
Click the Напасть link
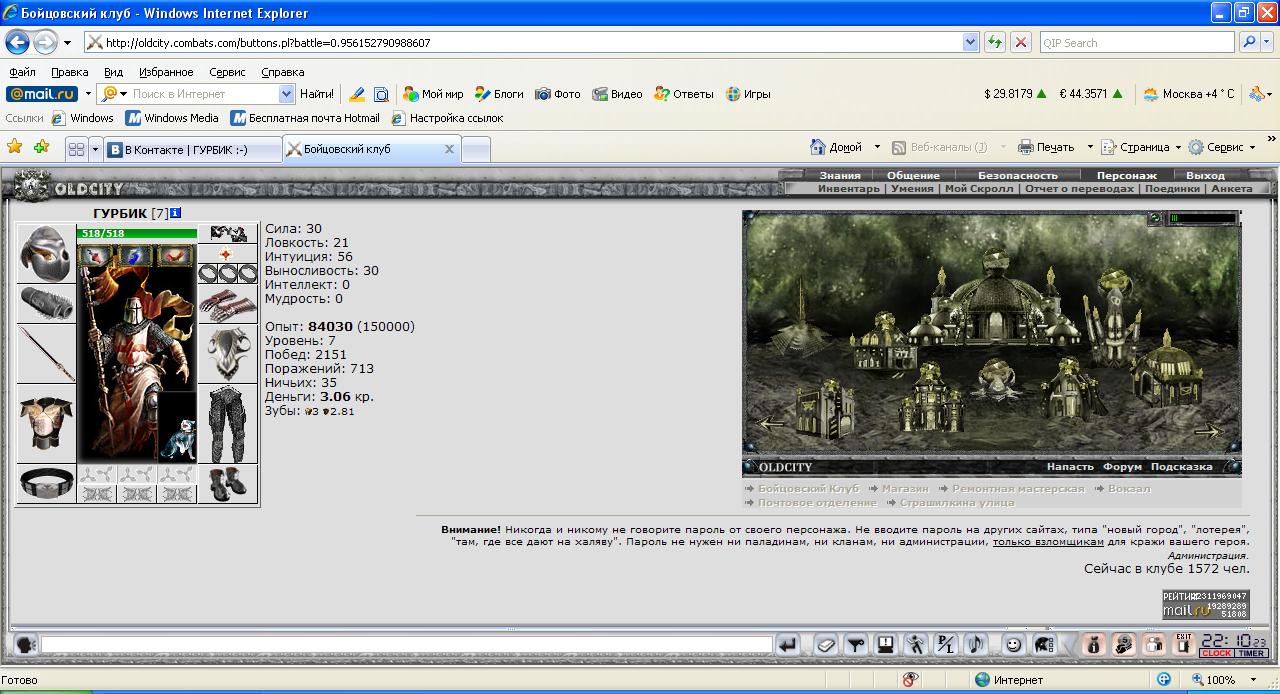coord(1070,467)
